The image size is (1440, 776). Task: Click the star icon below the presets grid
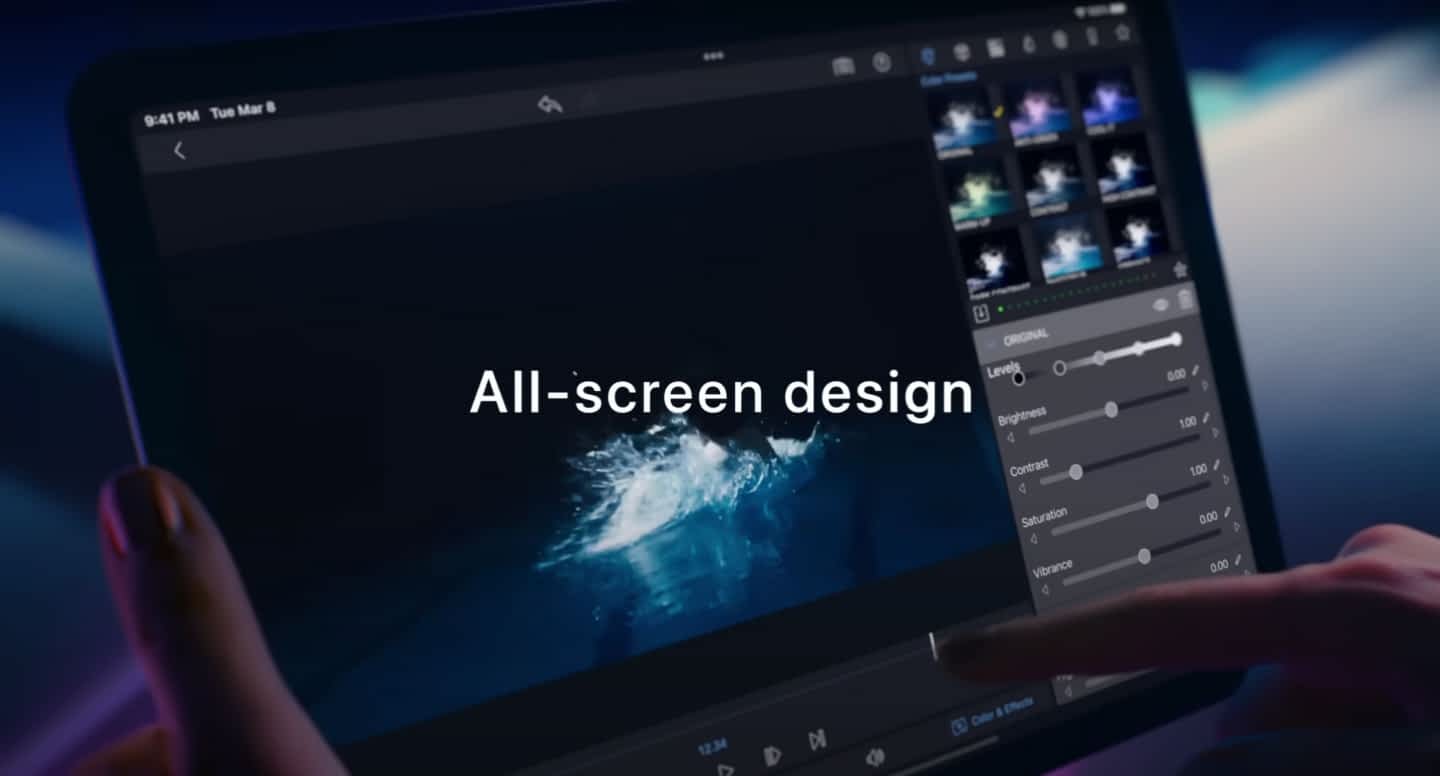(x=1179, y=270)
